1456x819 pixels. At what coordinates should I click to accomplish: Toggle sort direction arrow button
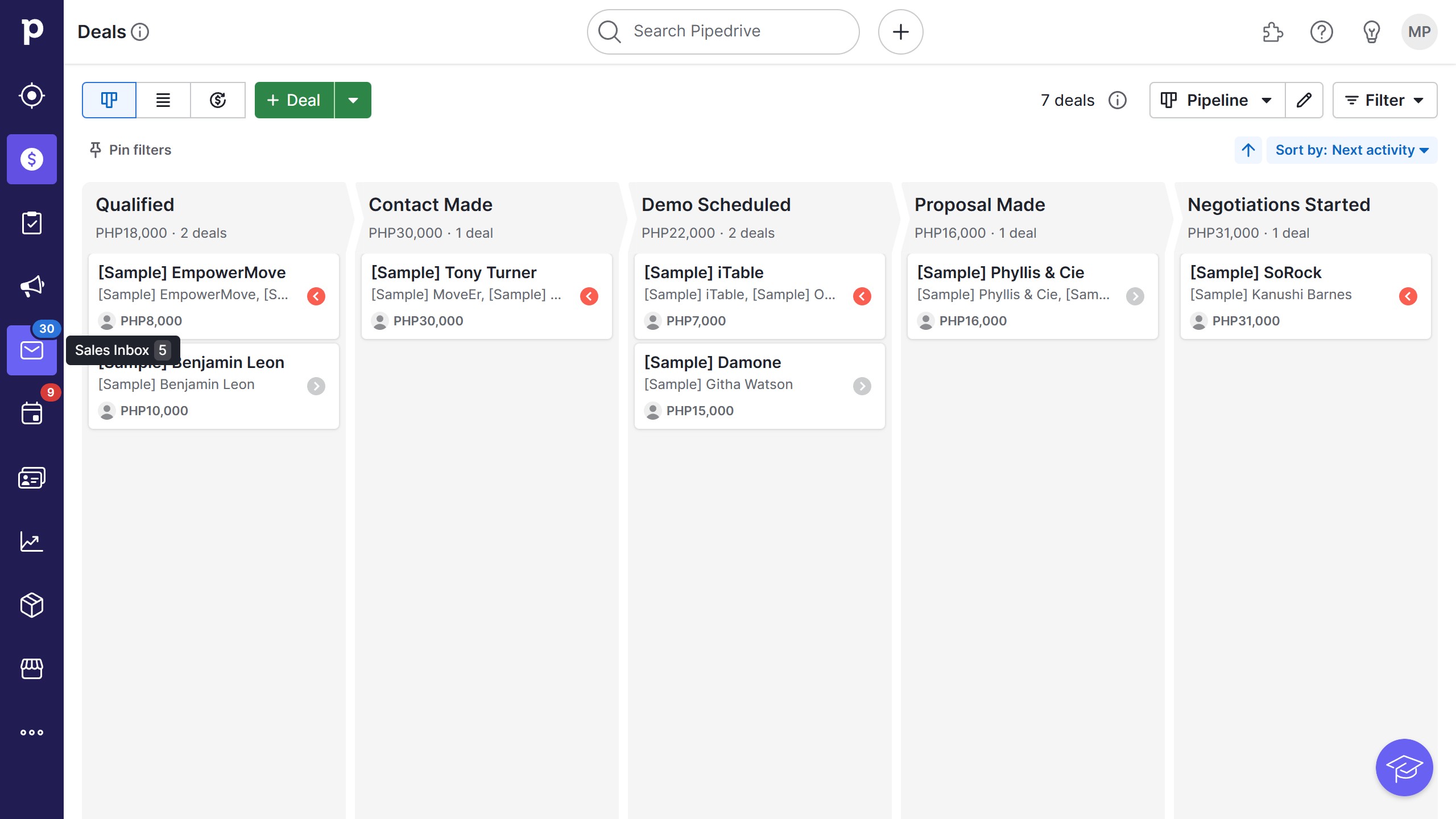click(x=1248, y=150)
